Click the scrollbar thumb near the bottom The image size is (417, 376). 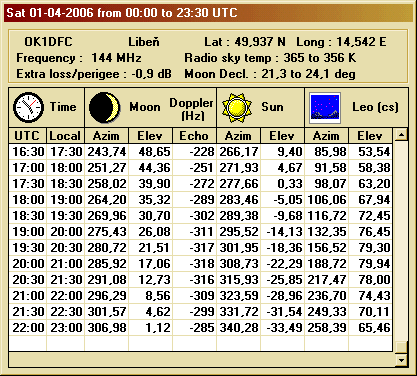coord(401,347)
